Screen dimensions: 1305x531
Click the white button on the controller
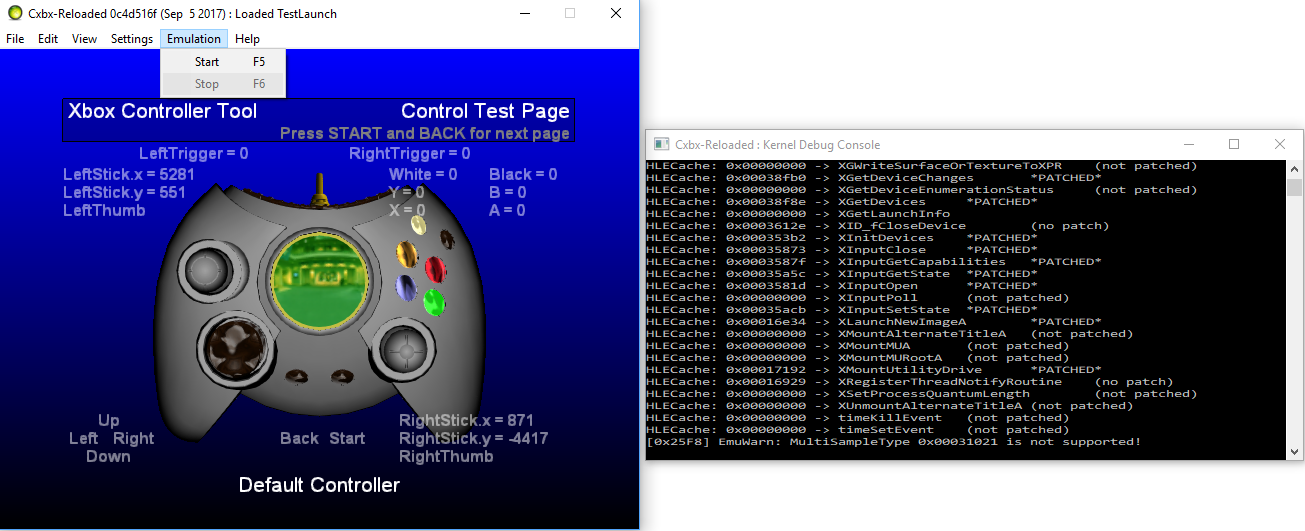click(x=421, y=226)
